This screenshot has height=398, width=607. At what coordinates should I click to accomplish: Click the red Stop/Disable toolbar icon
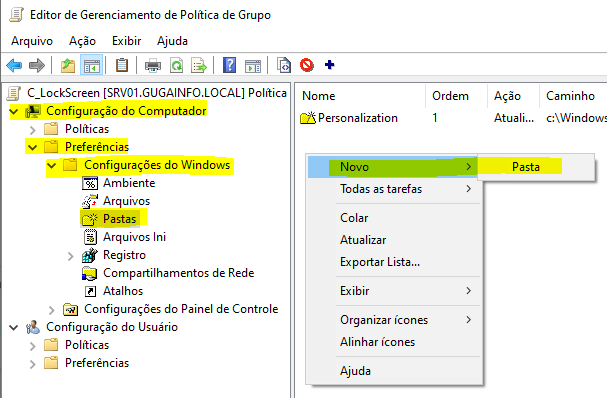pyautogui.click(x=307, y=65)
